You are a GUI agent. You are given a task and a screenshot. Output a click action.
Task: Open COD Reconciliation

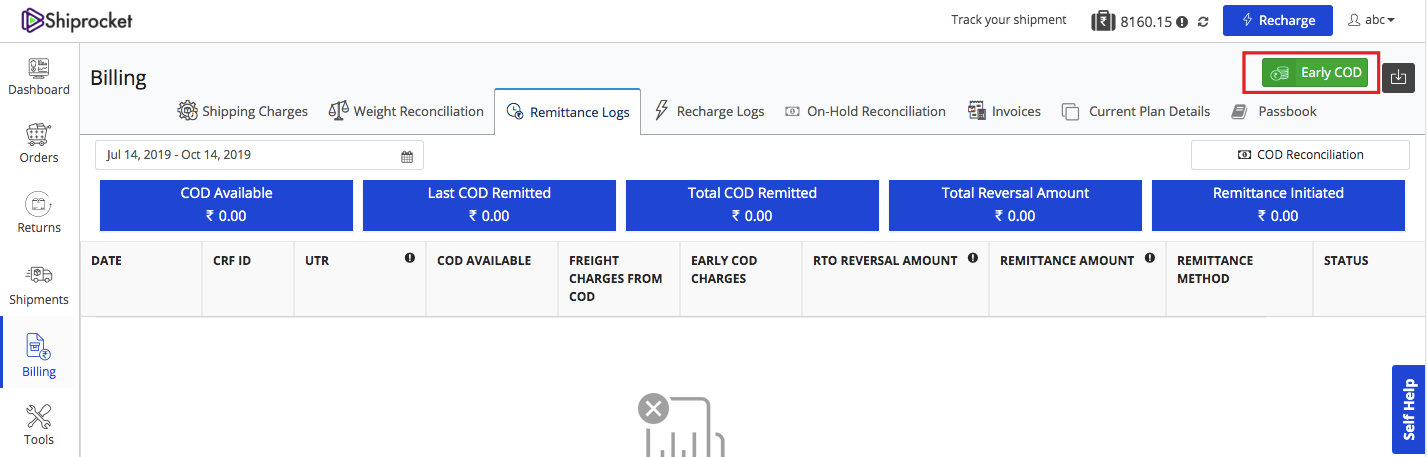click(x=1299, y=155)
